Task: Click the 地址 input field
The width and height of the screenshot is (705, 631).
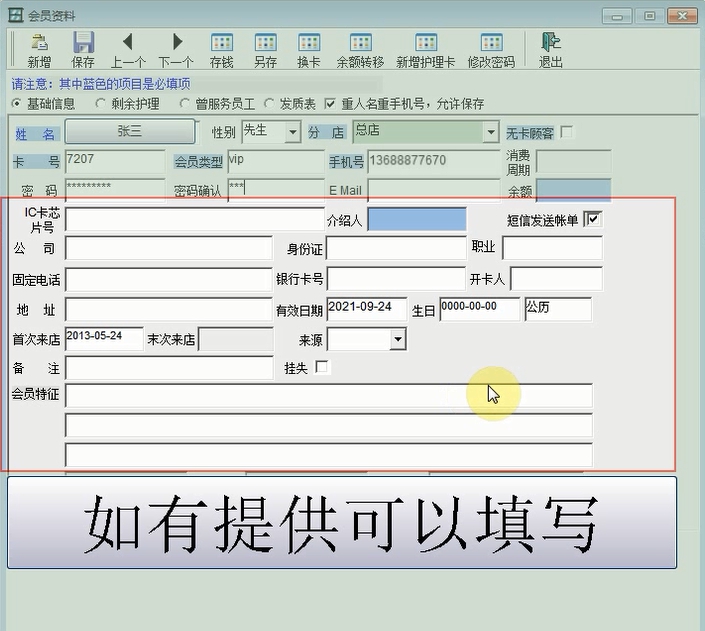Action: pyautogui.click(x=169, y=309)
